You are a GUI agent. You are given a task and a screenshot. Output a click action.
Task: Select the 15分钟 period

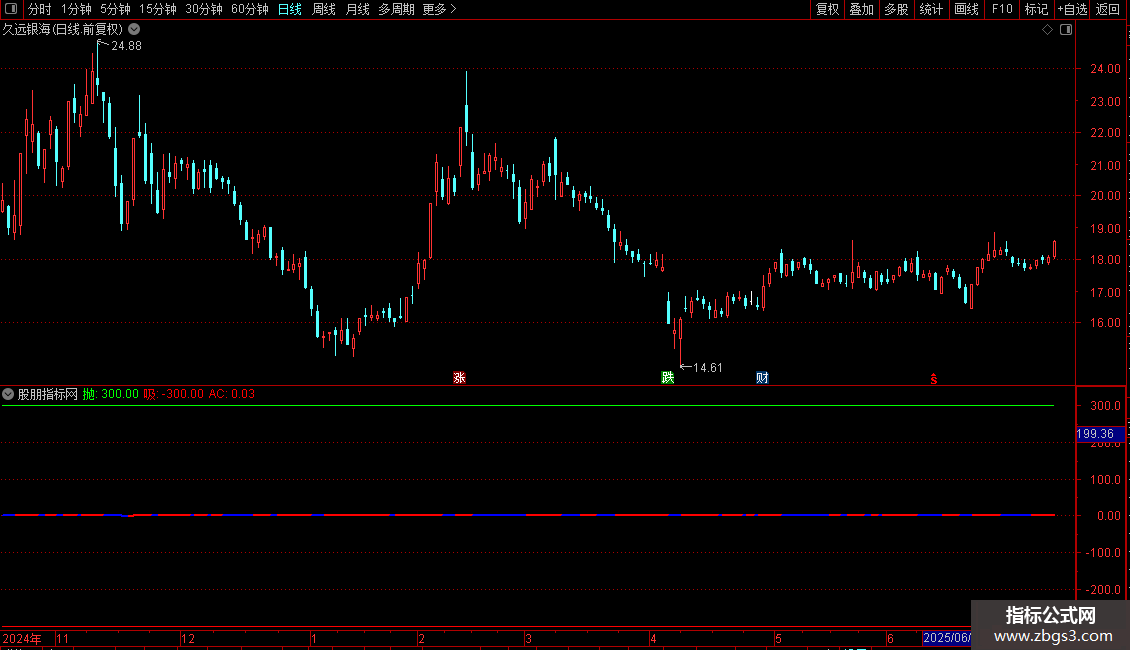pos(158,9)
